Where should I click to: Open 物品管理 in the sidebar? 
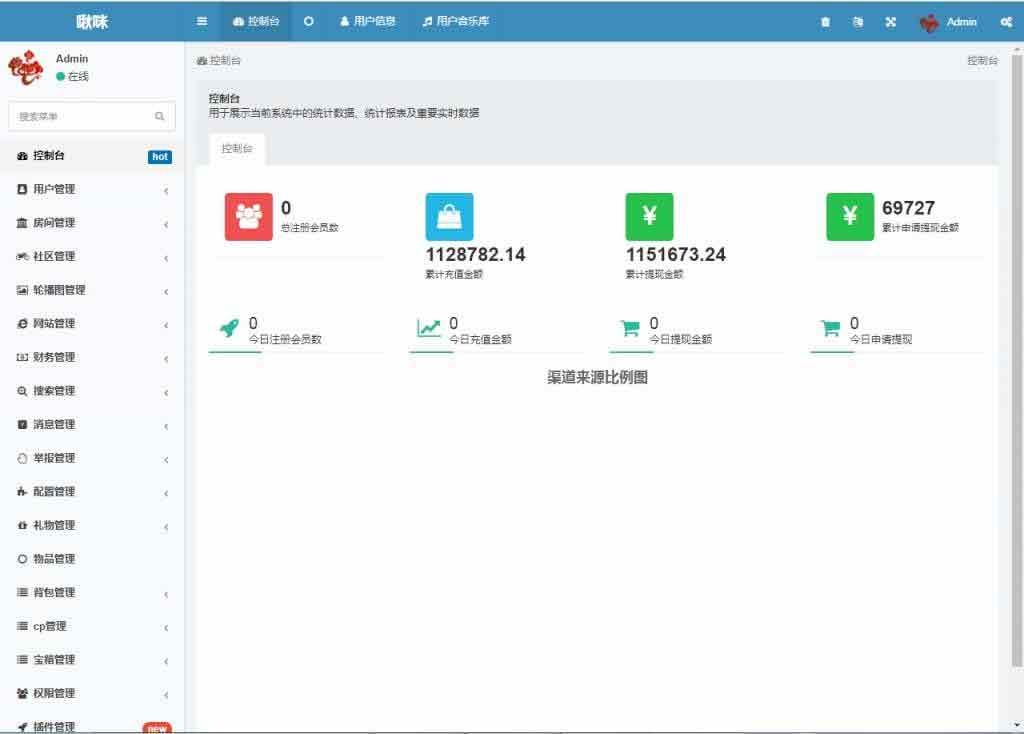tap(91, 559)
